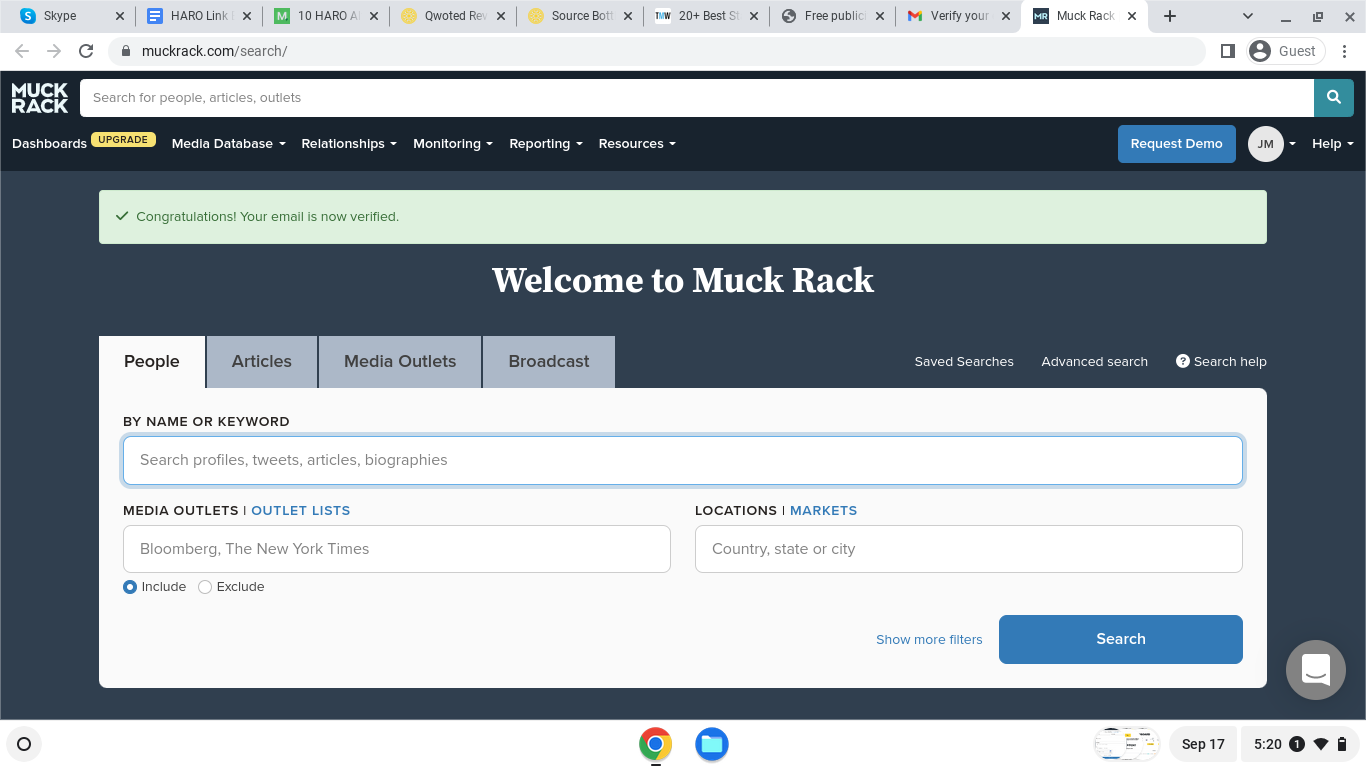The width and height of the screenshot is (1366, 768).
Task: Switch to the Media Outlets tab
Action: tap(400, 362)
